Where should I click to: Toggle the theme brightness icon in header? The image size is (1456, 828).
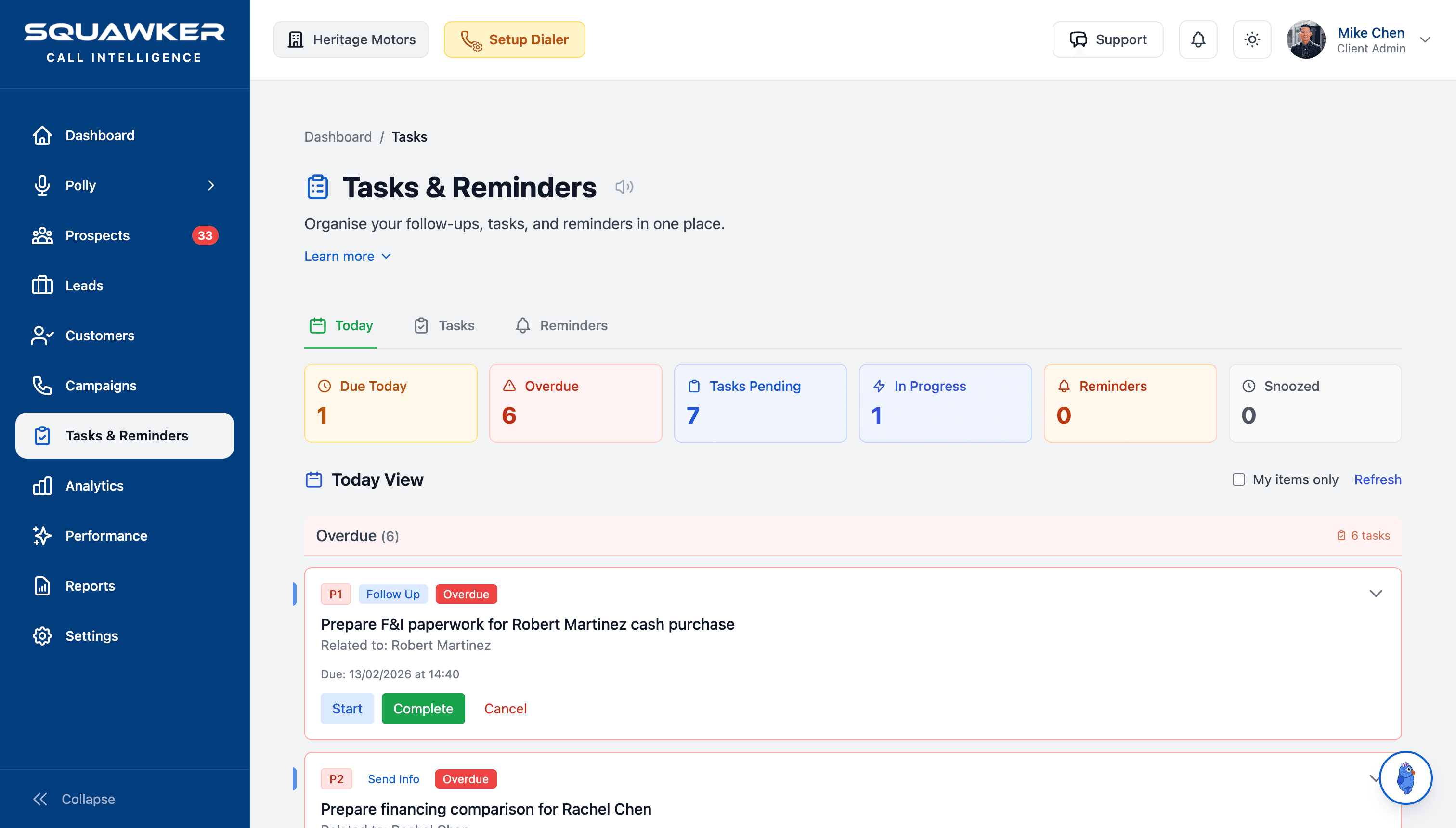[1252, 39]
